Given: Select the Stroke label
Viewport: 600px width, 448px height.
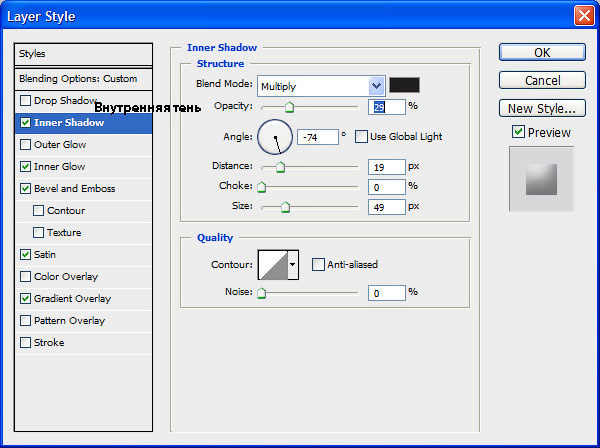Looking at the screenshot, I should [x=49, y=342].
